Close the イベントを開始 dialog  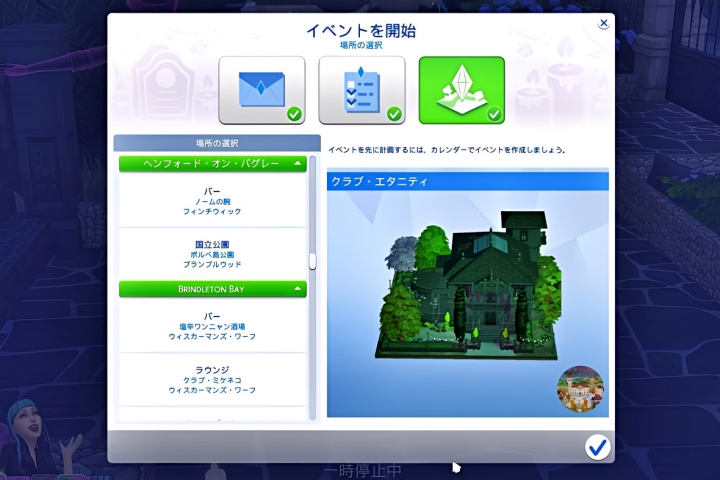pyautogui.click(x=603, y=23)
